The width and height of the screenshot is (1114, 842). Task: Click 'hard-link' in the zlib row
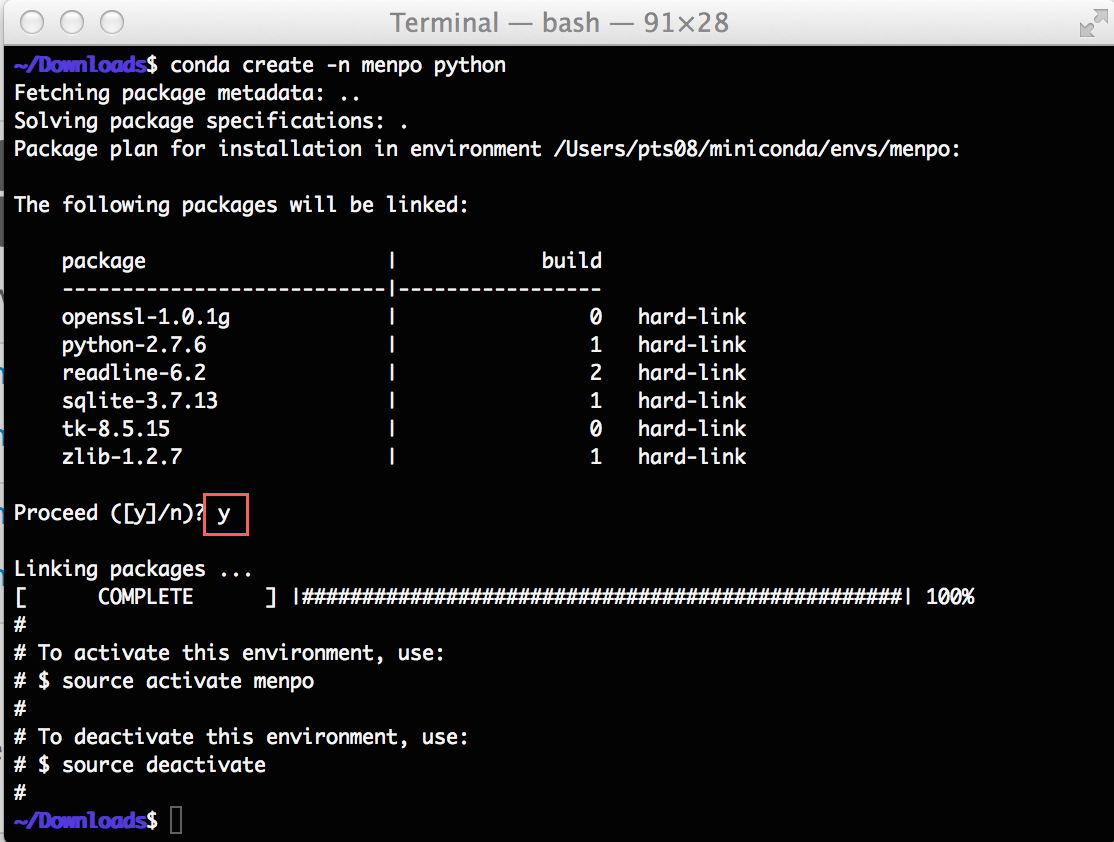coord(692,456)
